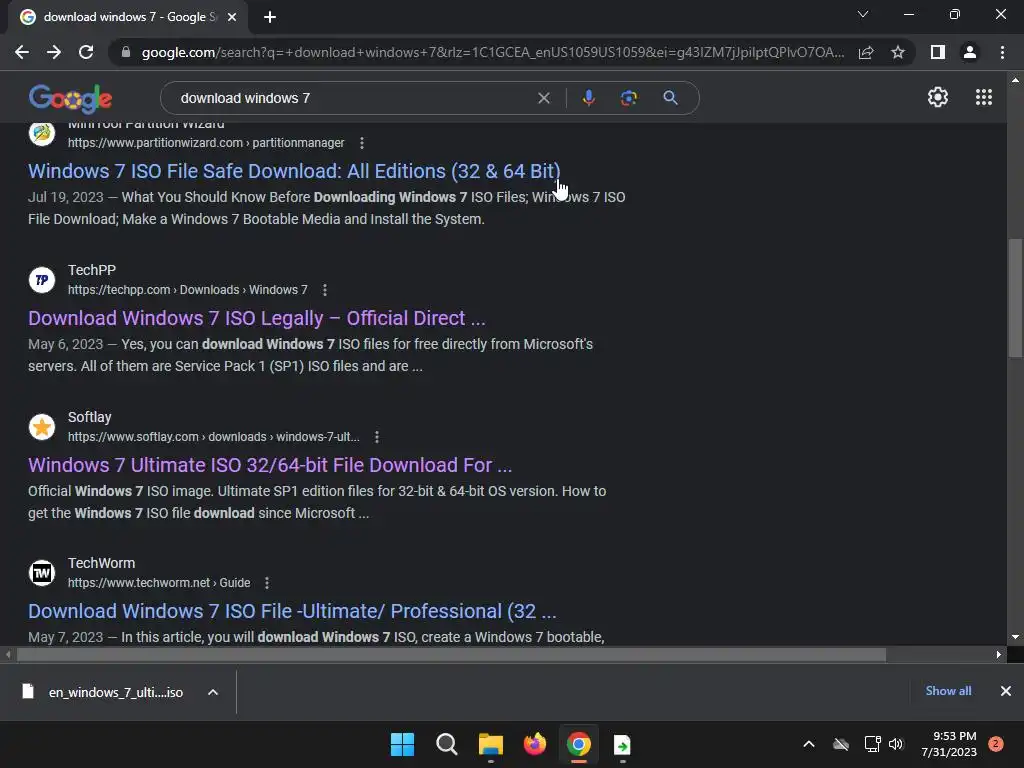Open more options for TechPP result
The width and height of the screenshot is (1024, 768).
pos(325,290)
